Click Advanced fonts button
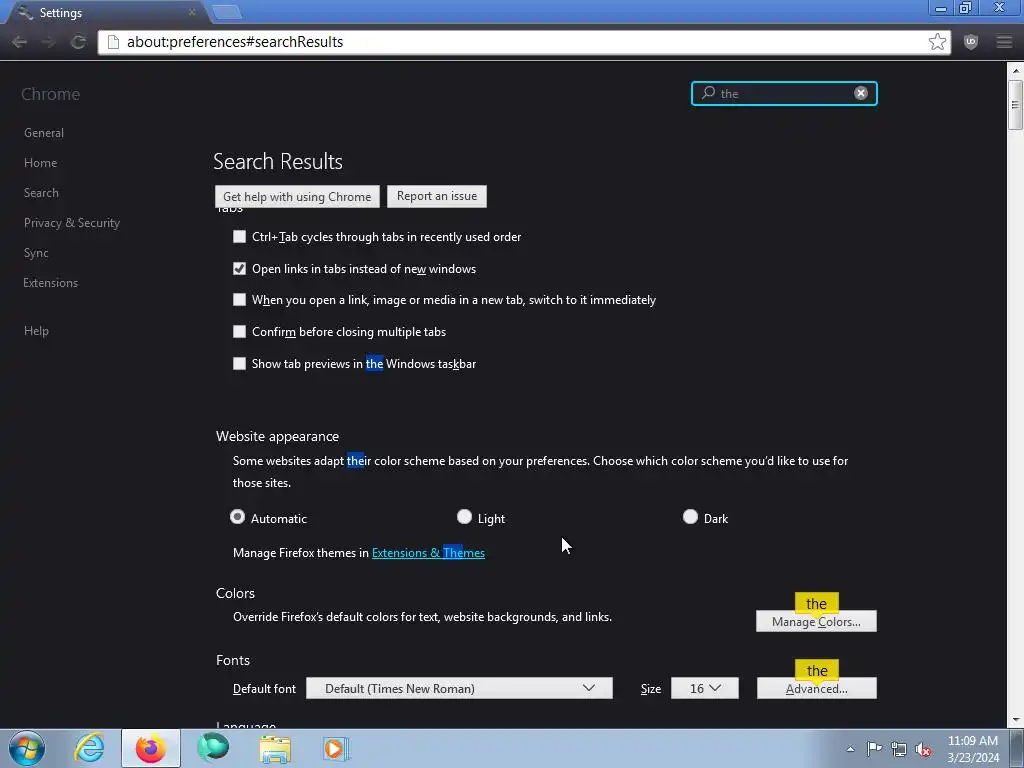Viewport: 1024px width, 768px height. pos(816,688)
